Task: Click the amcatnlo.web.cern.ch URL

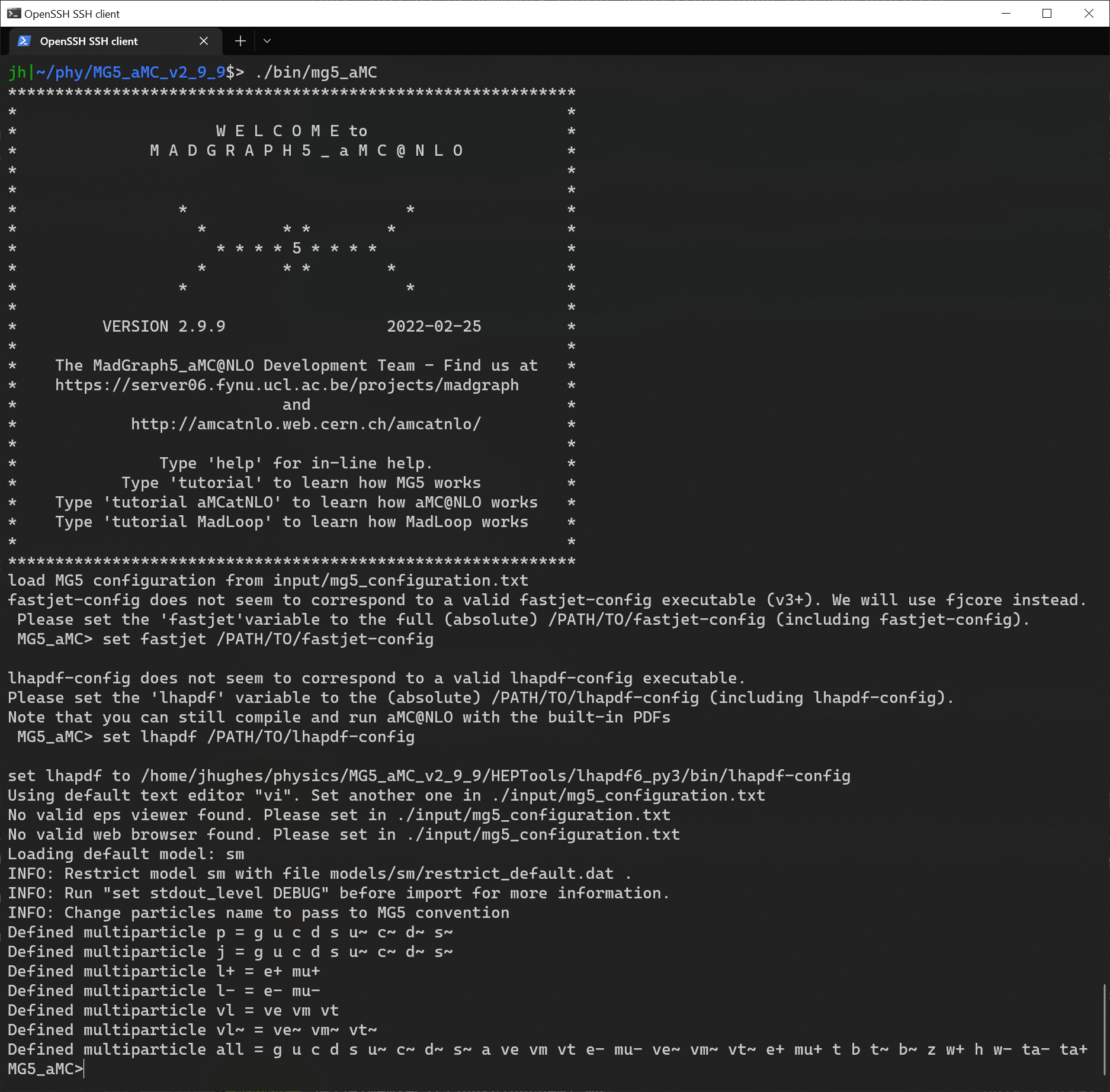Action: pos(306,424)
